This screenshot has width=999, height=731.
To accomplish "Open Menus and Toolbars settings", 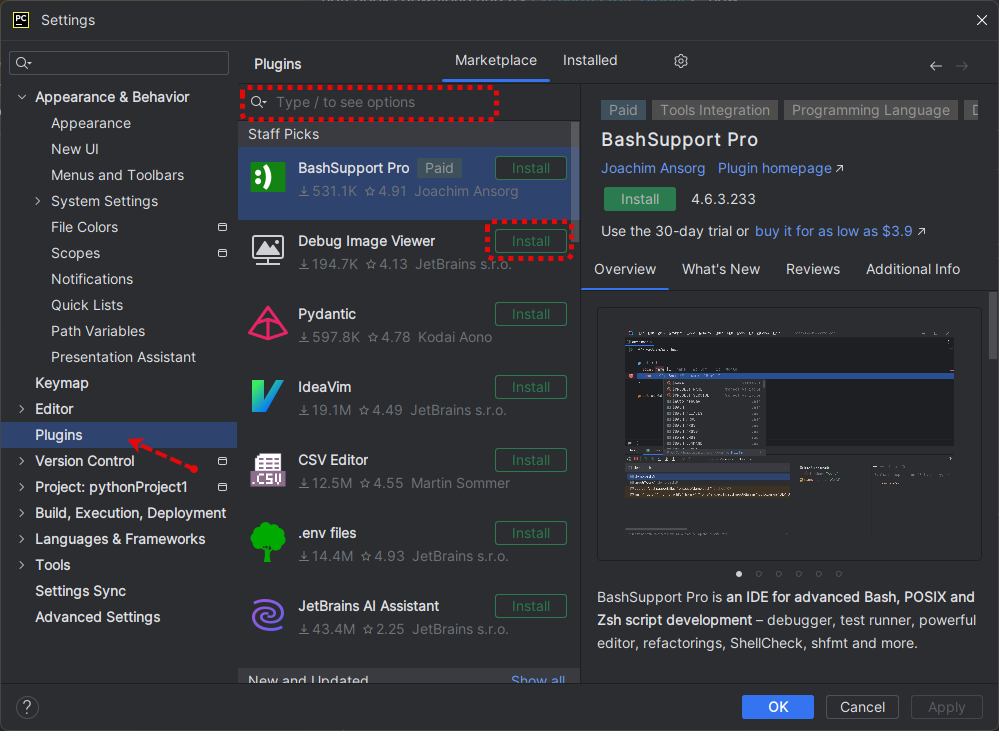I will [x=117, y=175].
